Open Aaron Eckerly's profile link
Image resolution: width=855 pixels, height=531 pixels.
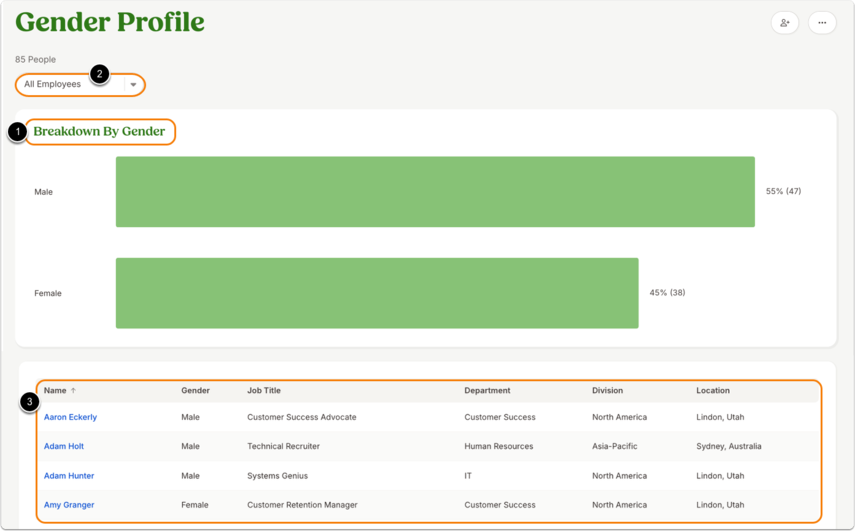point(70,417)
